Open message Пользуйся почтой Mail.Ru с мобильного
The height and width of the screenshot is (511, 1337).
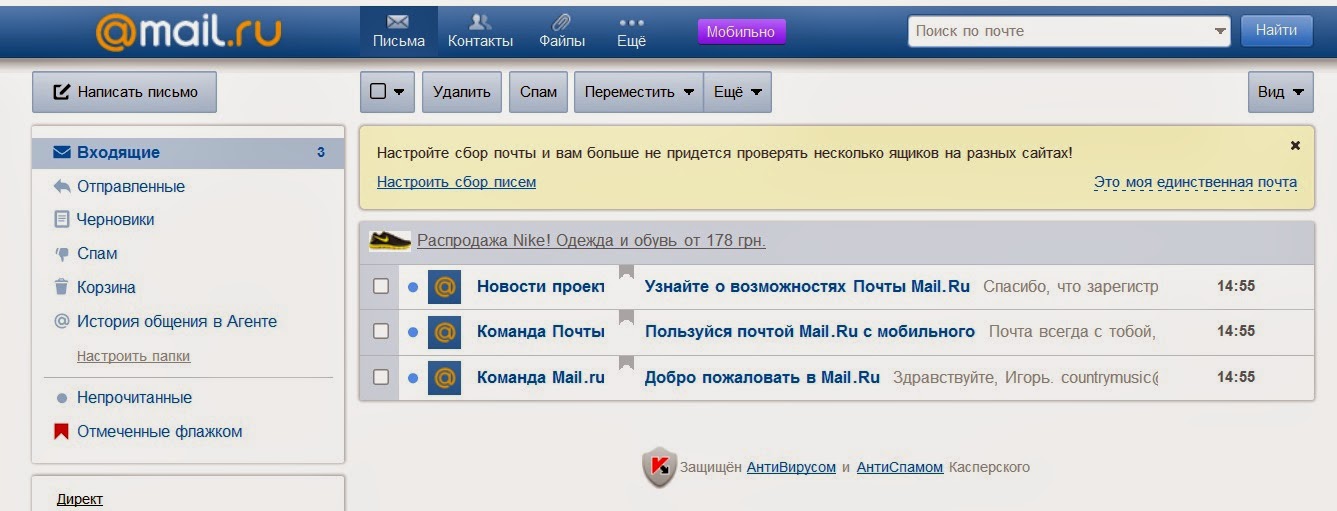coord(810,332)
